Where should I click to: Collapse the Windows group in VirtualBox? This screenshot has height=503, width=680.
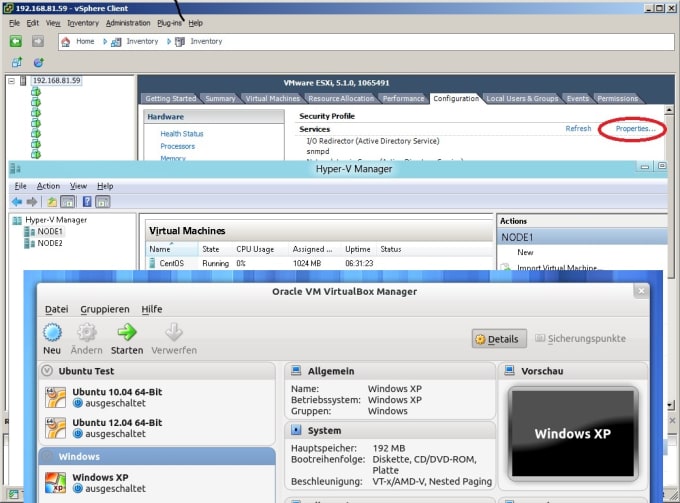point(47,456)
